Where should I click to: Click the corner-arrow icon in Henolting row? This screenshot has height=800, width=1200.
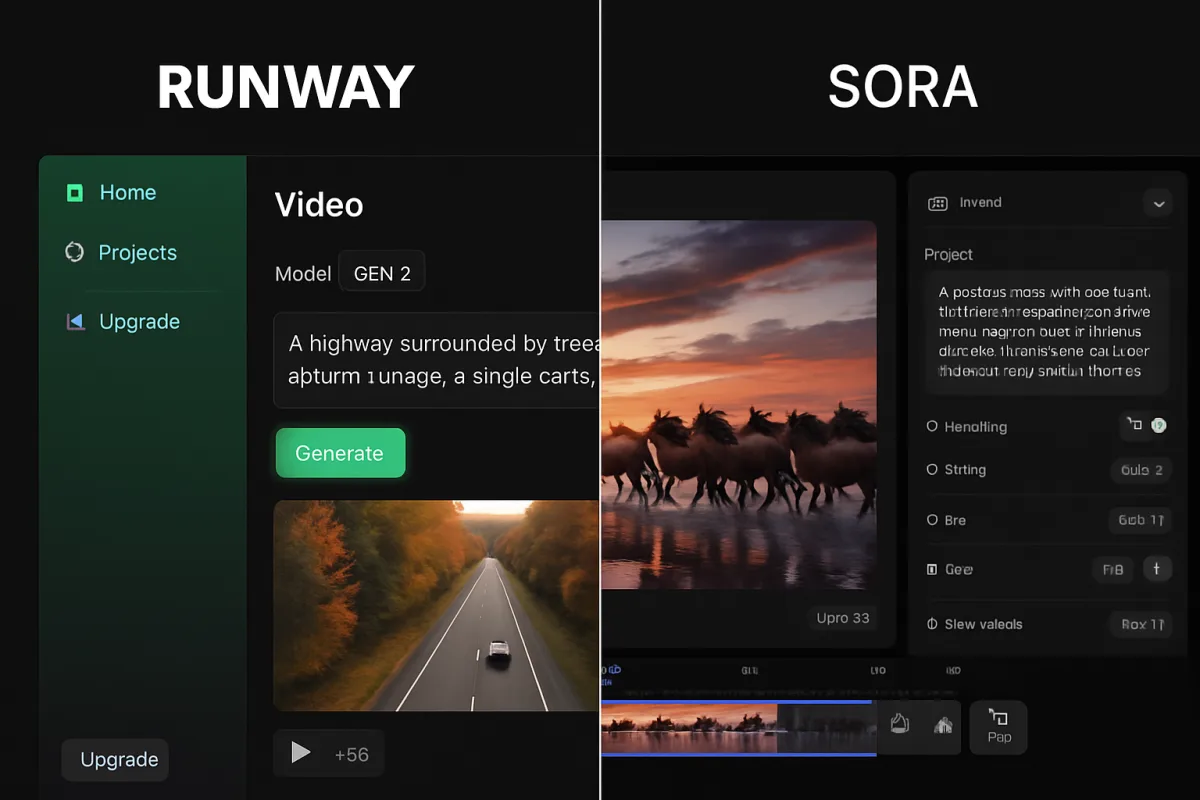pos(1135,425)
